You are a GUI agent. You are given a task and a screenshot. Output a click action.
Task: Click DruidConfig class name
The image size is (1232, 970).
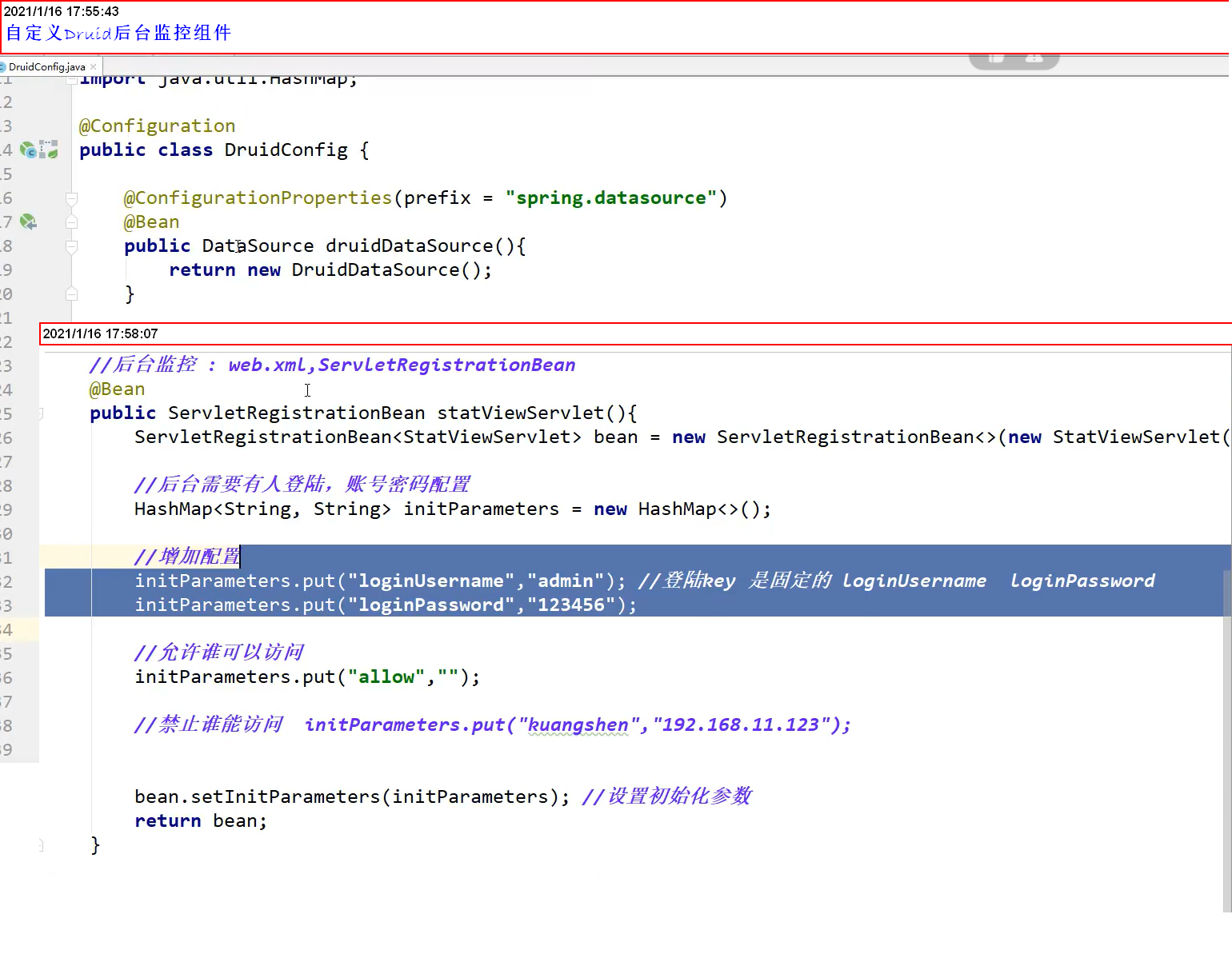286,150
